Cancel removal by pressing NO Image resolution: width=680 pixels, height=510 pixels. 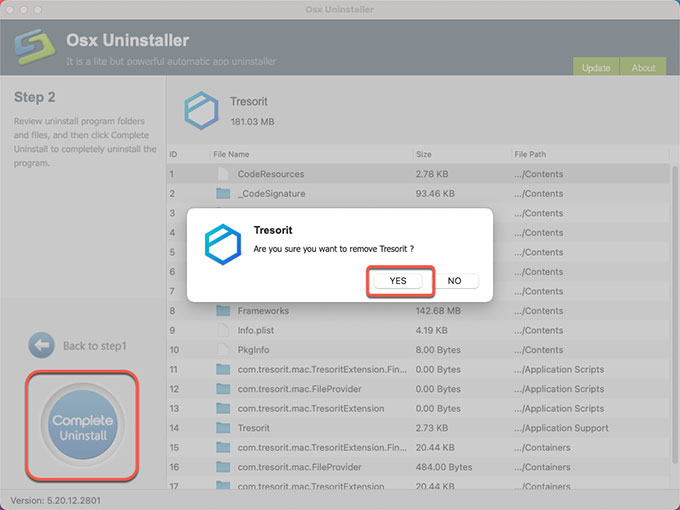[x=454, y=281]
